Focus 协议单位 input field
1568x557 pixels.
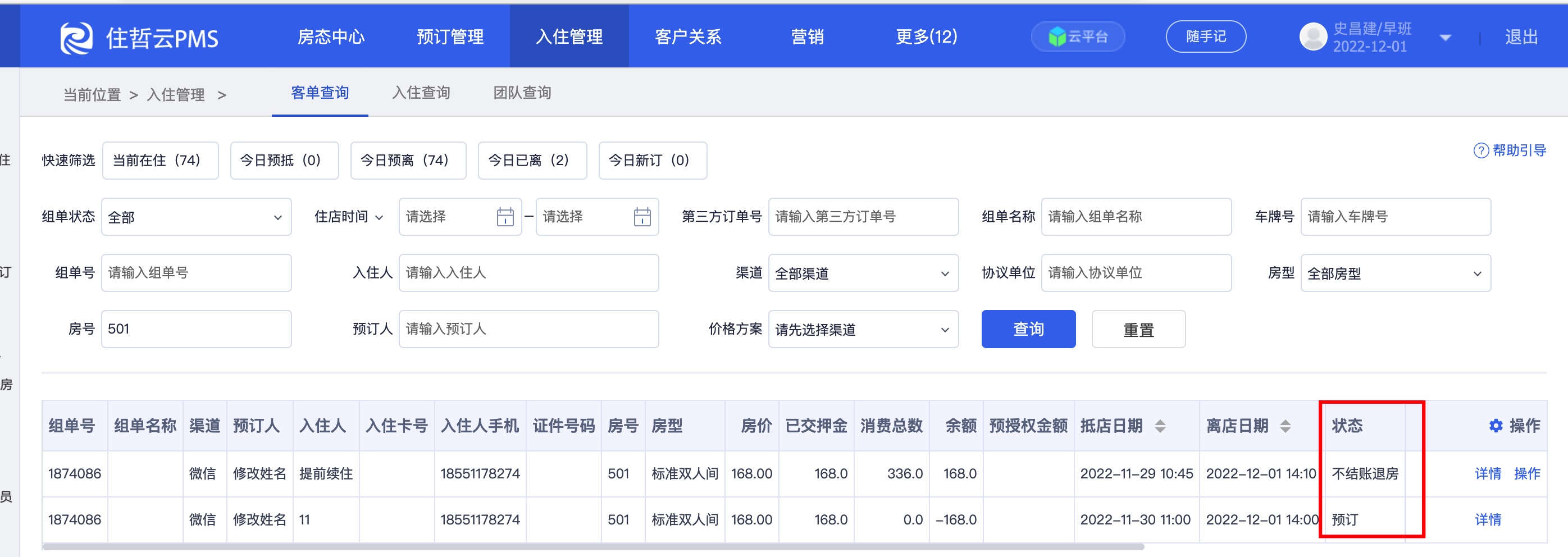point(1137,273)
